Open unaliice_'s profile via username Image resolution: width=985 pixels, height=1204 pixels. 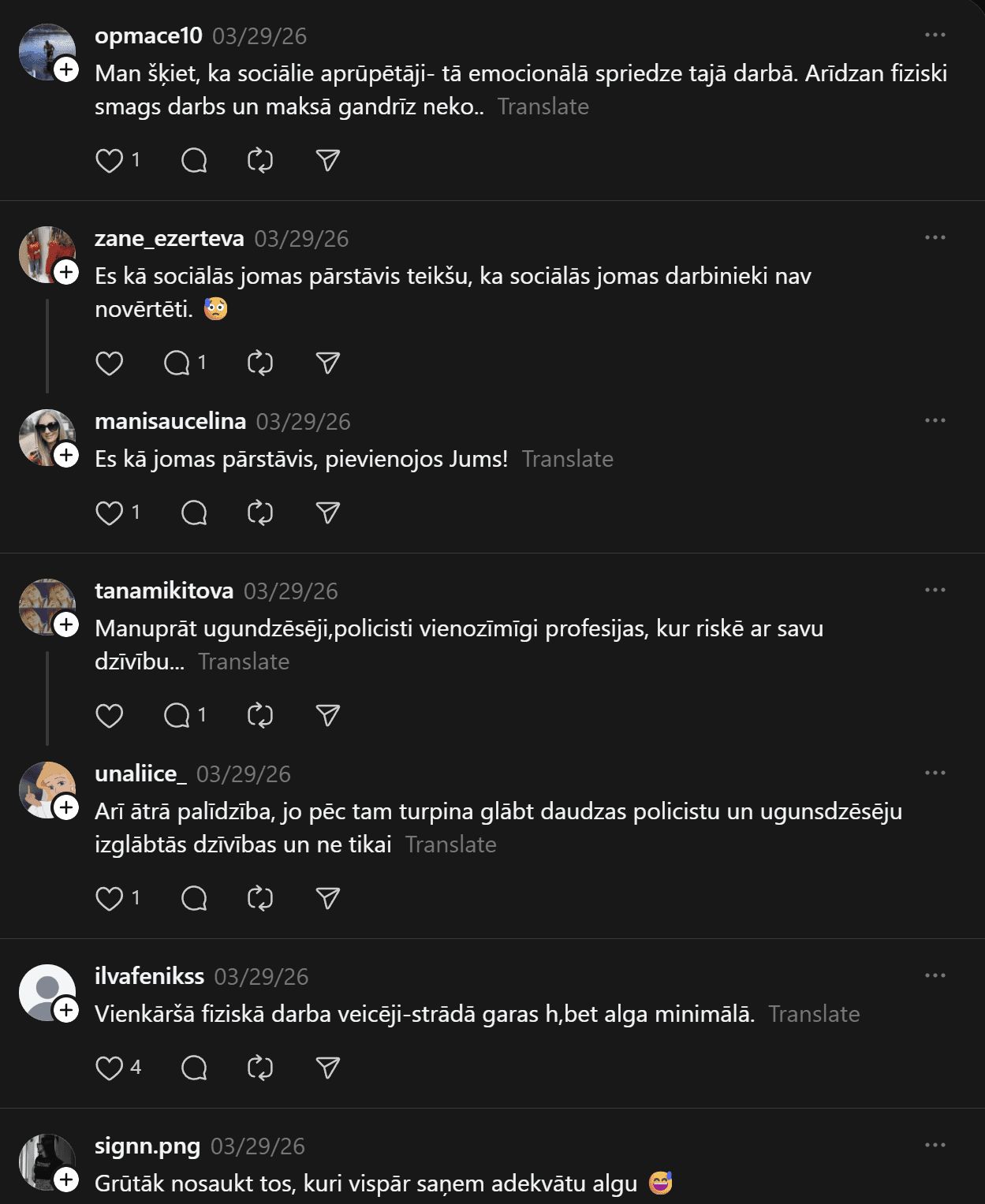click(140, 774)
